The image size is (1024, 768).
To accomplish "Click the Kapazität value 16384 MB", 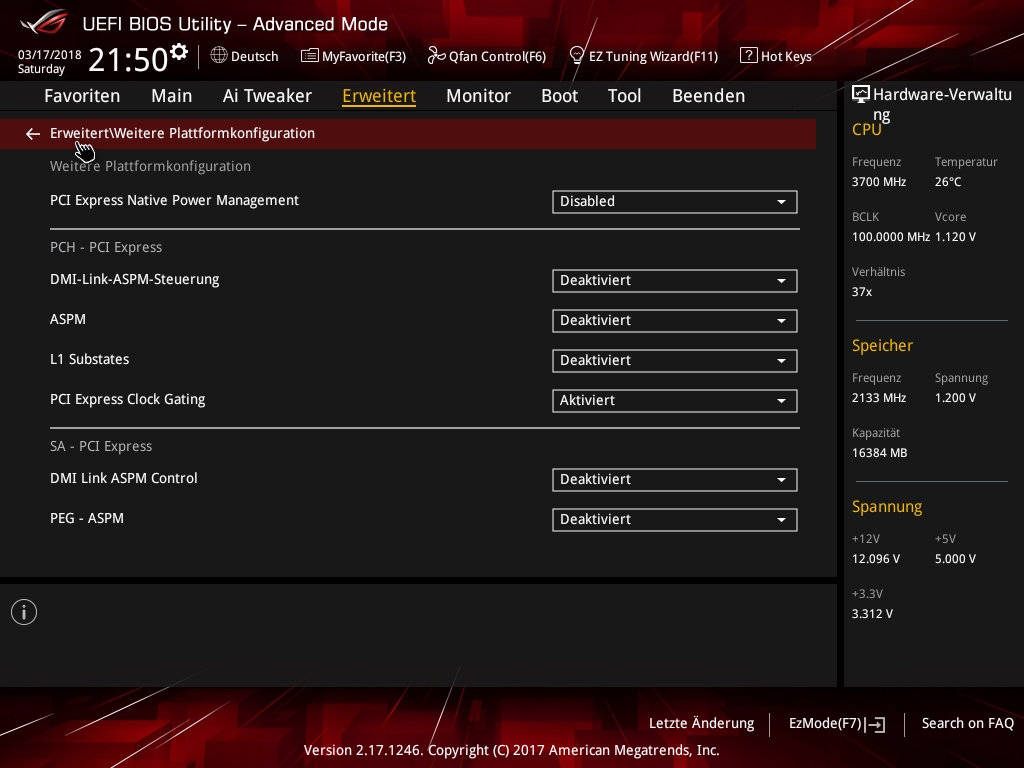I will point(880,453).
